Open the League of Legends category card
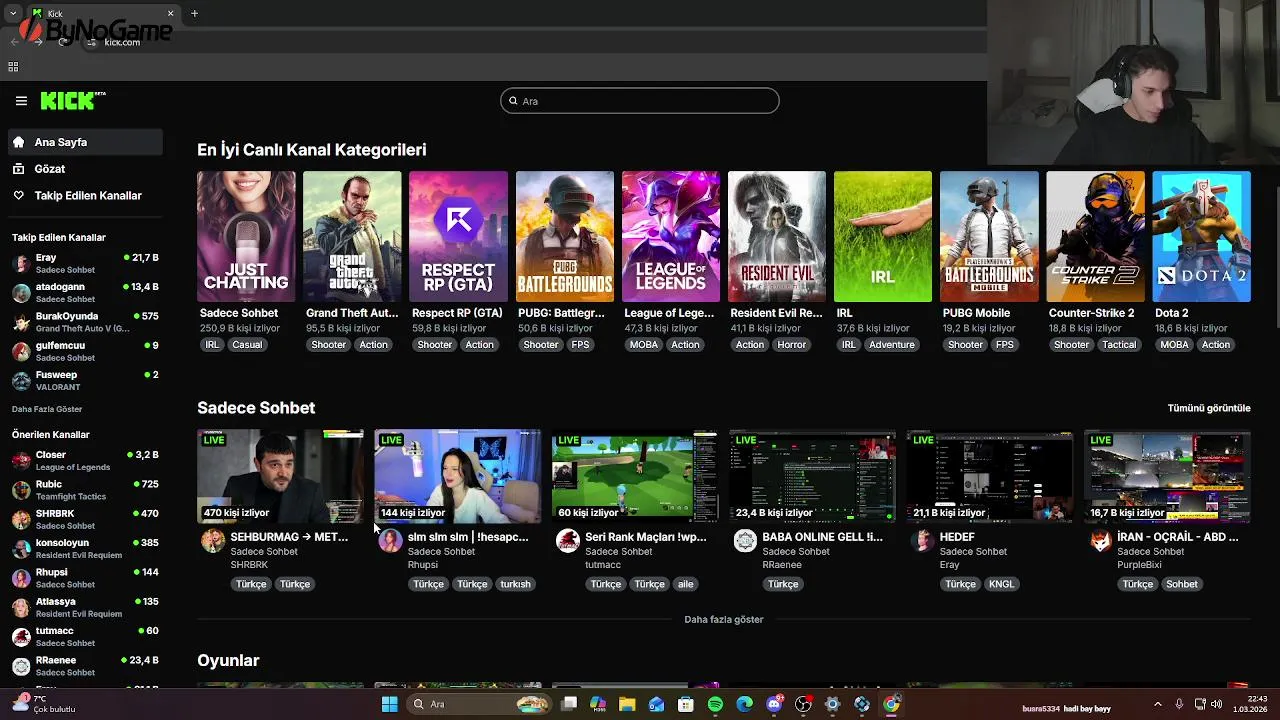The width and height of the screenshot is (1280, 720). point(671,237)
